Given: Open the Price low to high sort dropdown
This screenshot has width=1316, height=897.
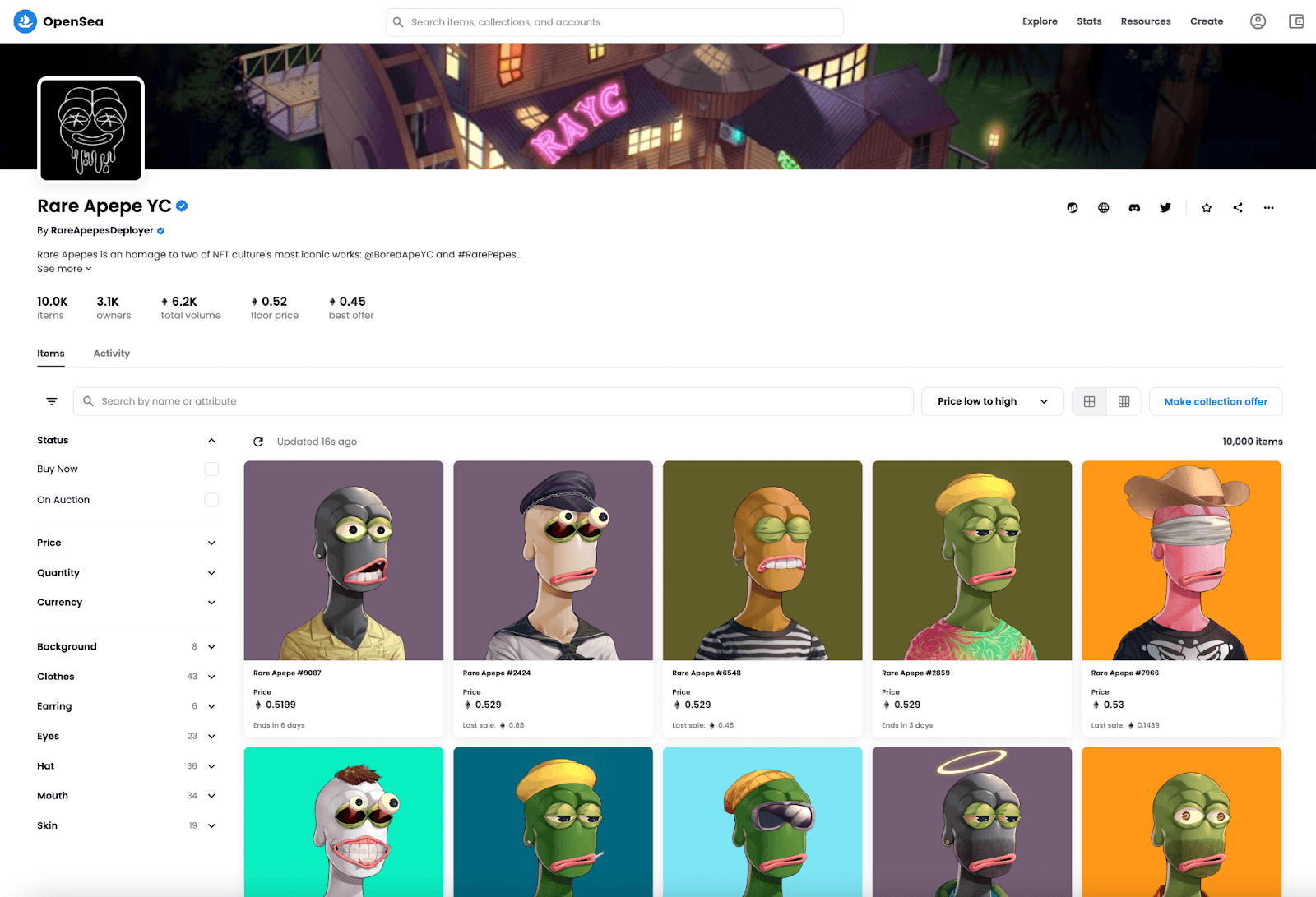Looking at the screenshot, I should point(993,401).
